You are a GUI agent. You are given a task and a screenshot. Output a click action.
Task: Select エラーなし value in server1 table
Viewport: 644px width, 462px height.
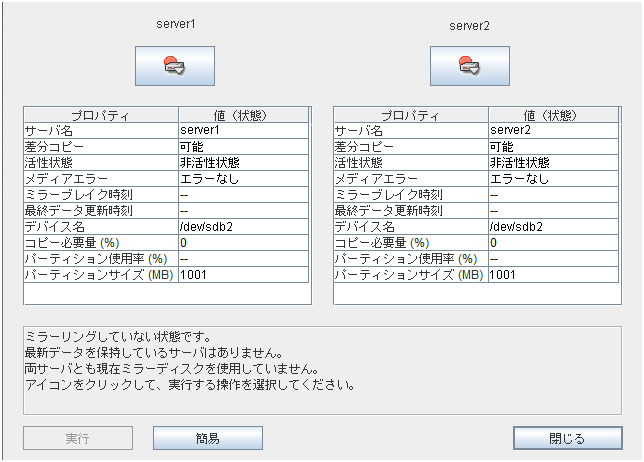(x=244, y=179)
